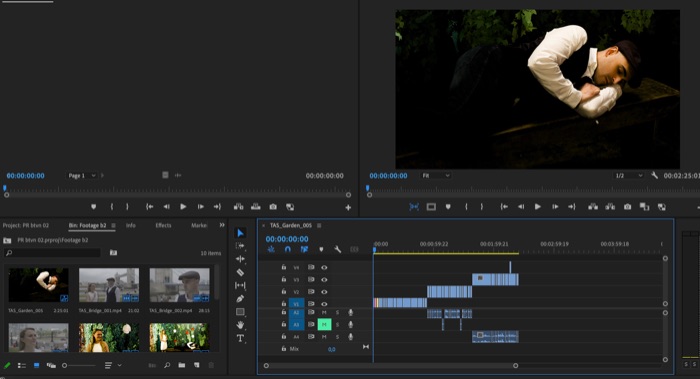
Task: Open the Bin: Footage b2 panel menu
Action: (x=113, y=225)
